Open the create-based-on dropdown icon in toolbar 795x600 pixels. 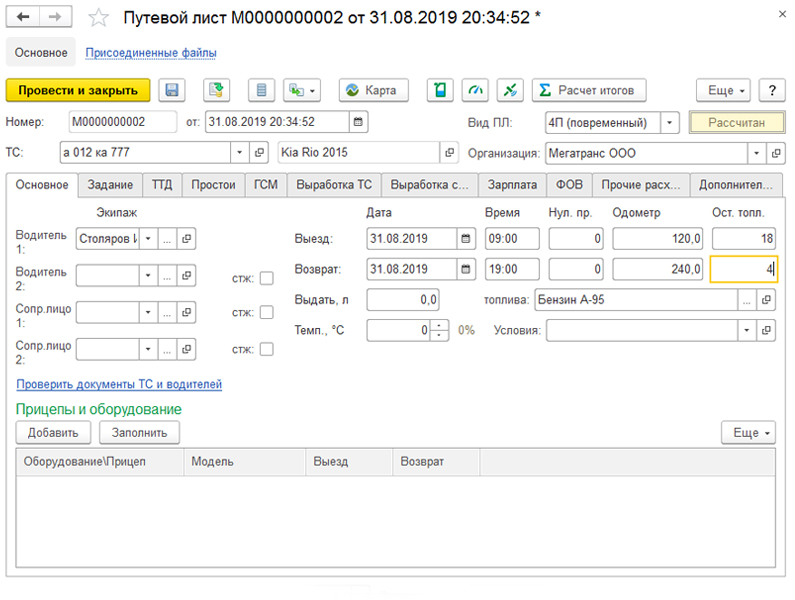pyautogui.click(x=302, y=90)
